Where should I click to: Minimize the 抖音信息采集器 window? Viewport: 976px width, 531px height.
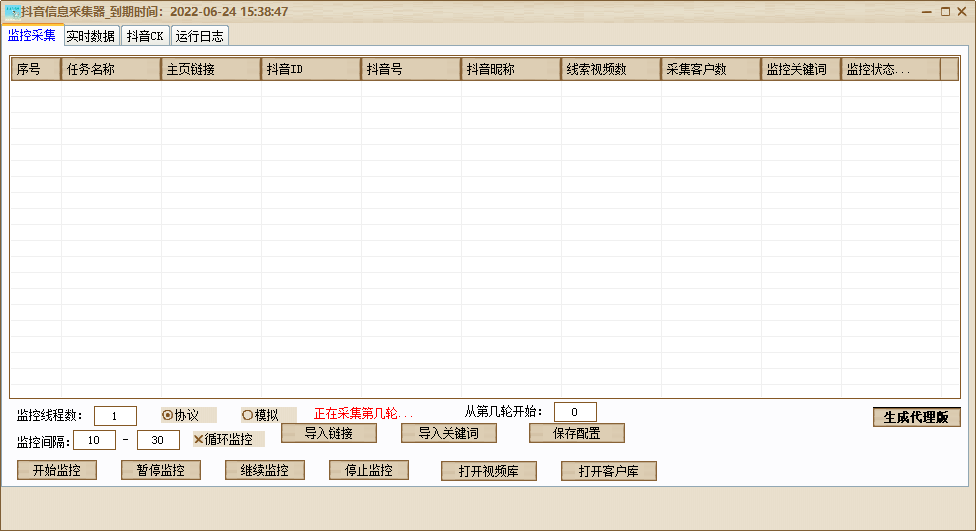pyautogui.click(x=927, y=12)
